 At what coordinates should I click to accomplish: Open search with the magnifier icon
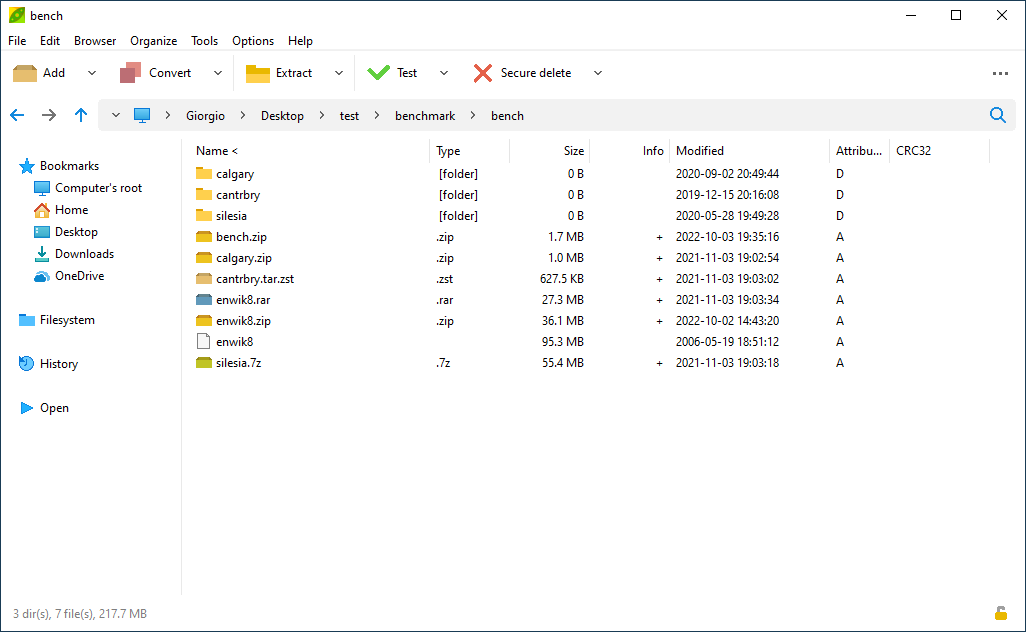(x=997, y=115)
